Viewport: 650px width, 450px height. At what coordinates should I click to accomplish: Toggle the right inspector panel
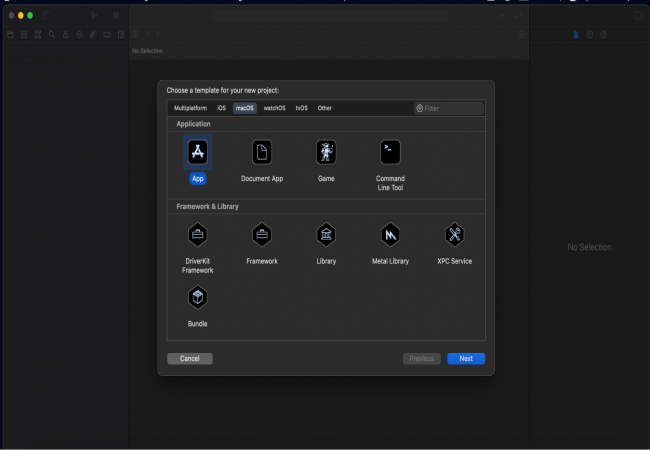click(639, 15)
